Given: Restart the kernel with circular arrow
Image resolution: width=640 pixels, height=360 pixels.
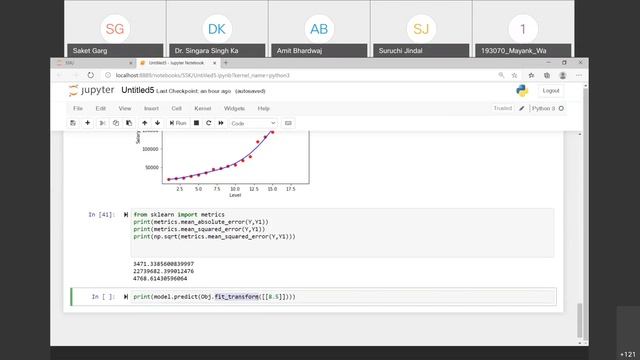Looking at the screenshot, I should (x=209, y=123).
